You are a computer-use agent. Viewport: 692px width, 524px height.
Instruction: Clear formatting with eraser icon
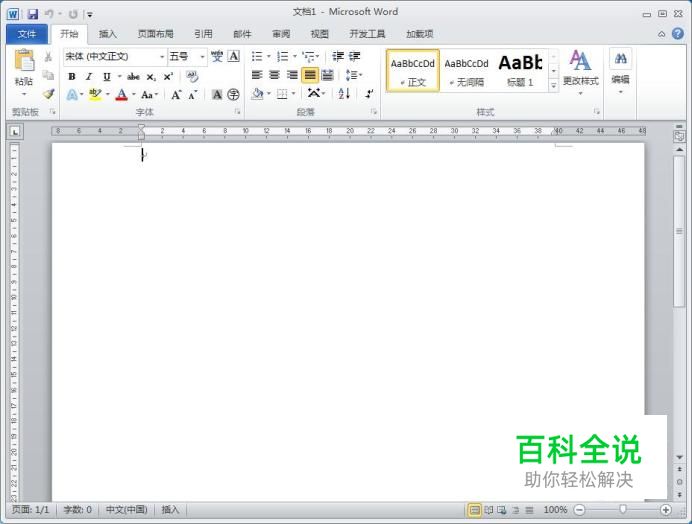click(x=192, y=76)
